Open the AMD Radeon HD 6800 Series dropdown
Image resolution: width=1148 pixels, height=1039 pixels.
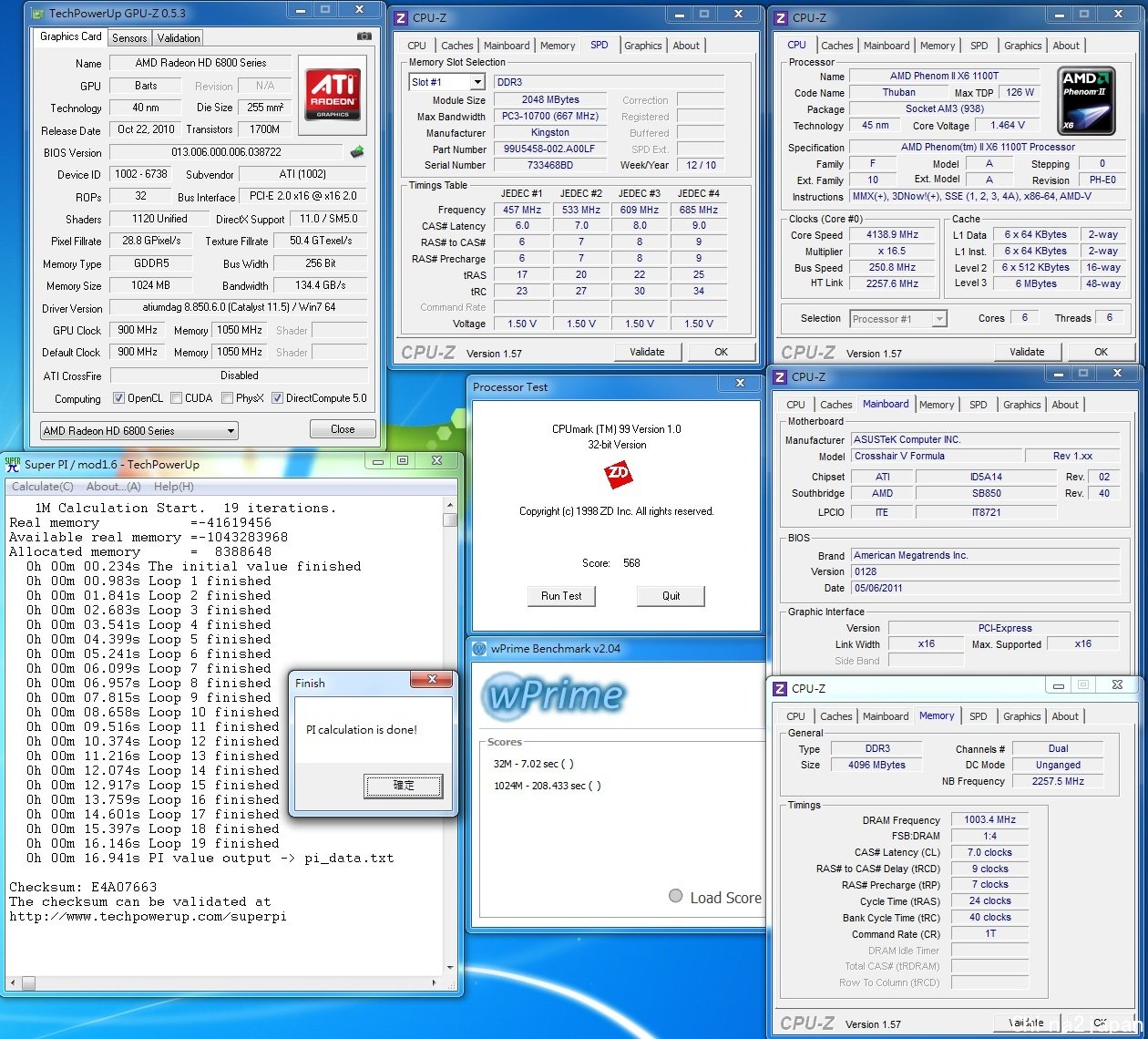[x=138, y=430]
